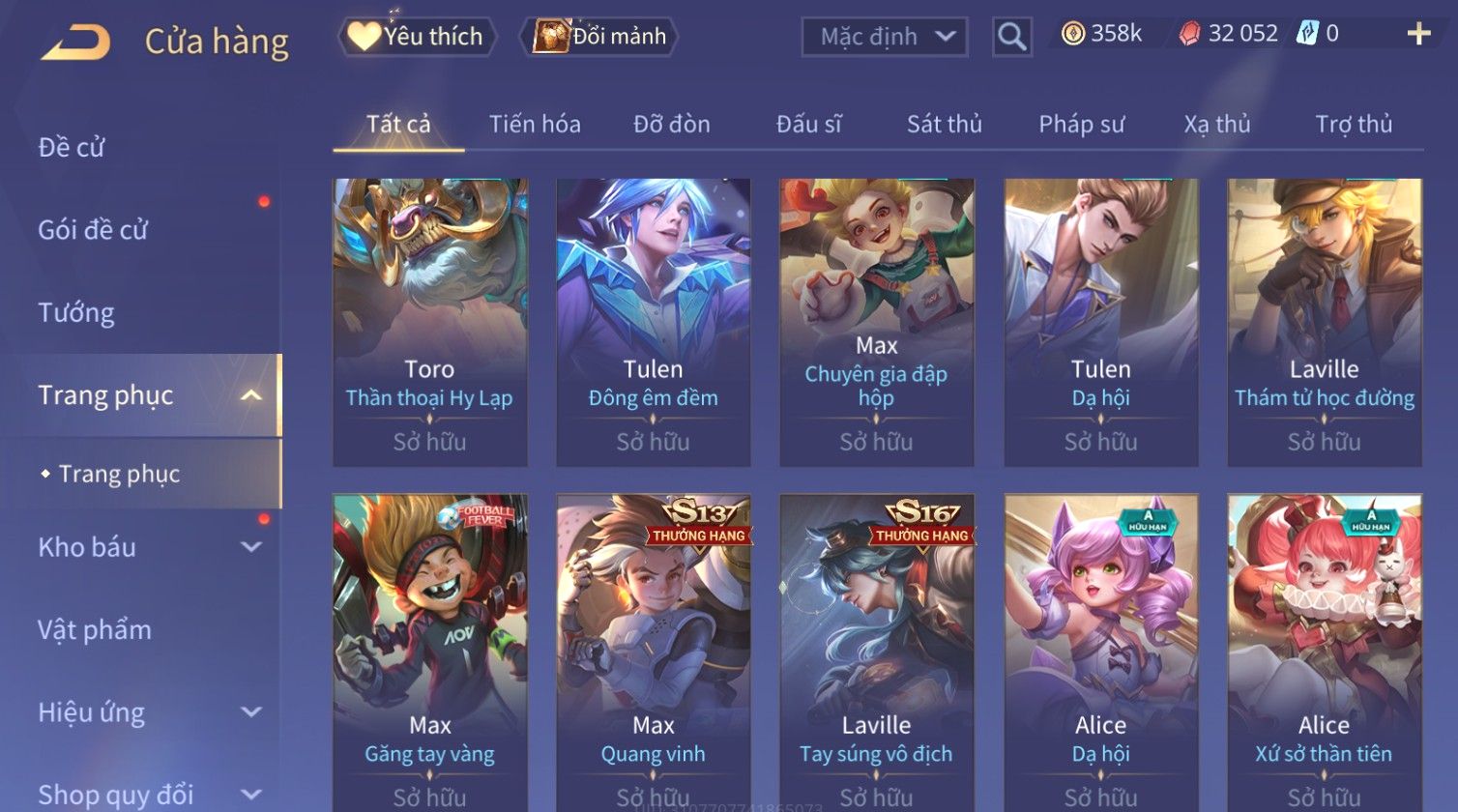Open Gói đề cử sidebar item
This screenshot has width=1458, height=812.
(93, 230)
